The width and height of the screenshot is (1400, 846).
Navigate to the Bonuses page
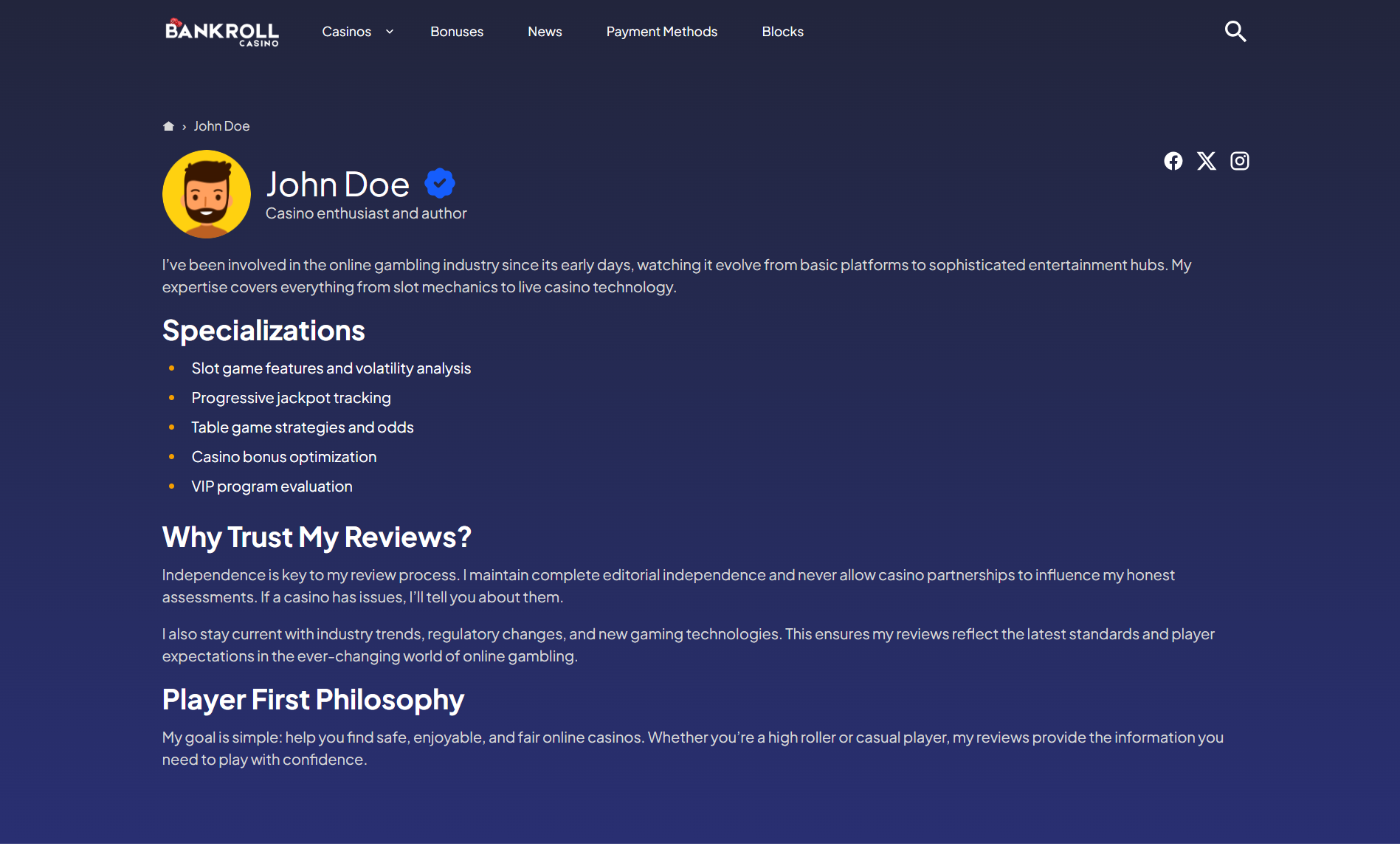pos(457,32)
